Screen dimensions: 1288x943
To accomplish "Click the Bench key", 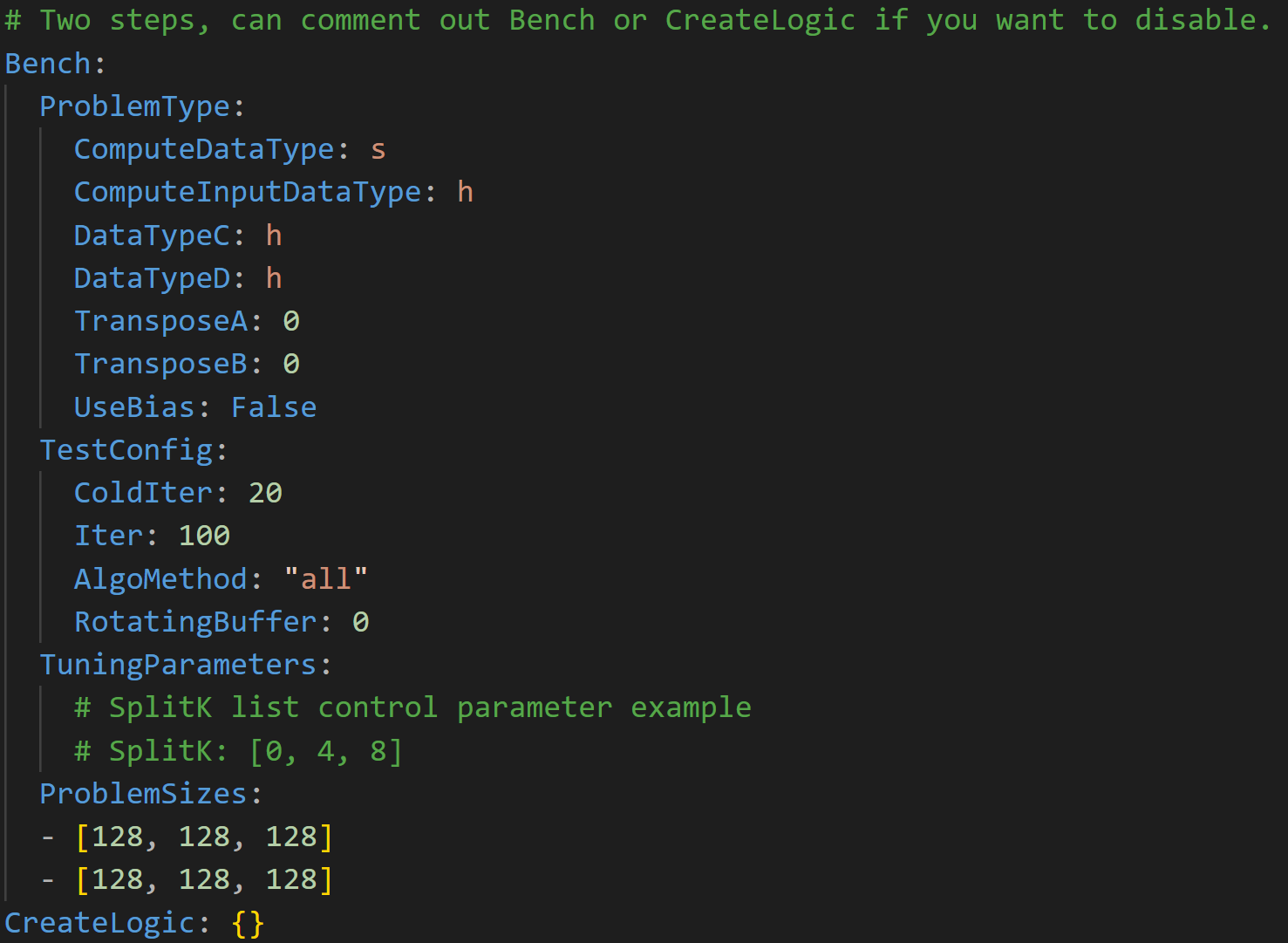I will pos(48,64).
